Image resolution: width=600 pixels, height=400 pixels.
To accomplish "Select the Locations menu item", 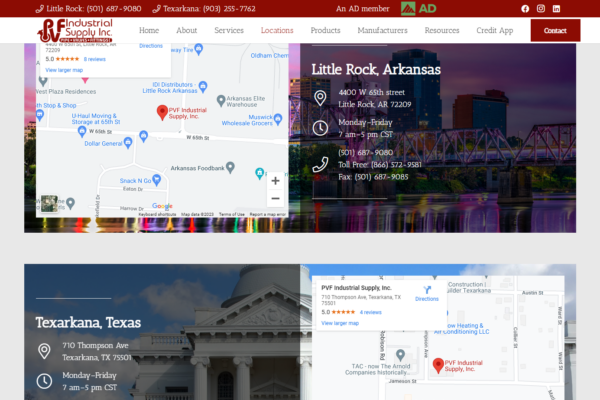I will pos(277,30).
